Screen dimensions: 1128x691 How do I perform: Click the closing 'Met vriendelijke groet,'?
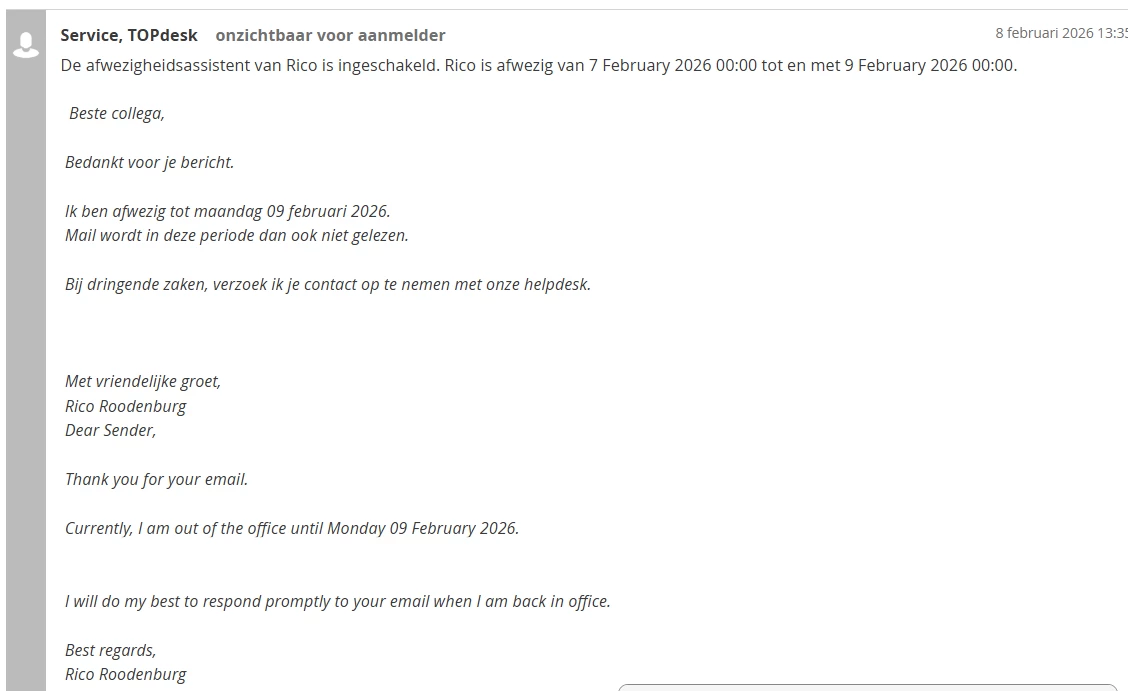(x=143, y=381)
